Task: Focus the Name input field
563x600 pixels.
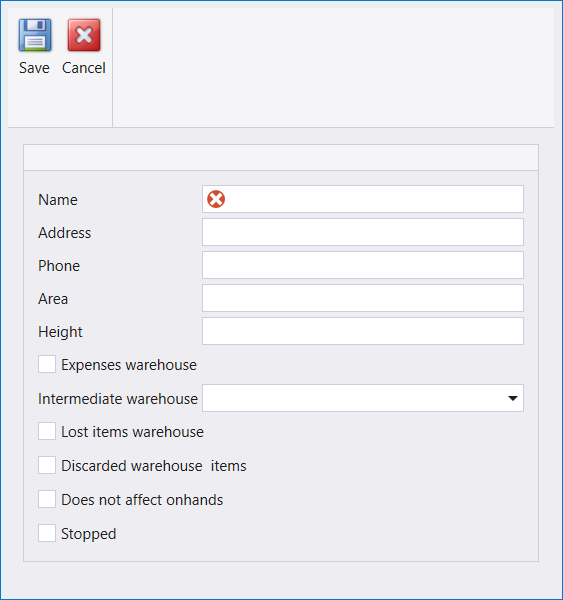Action: coord(363,199)
